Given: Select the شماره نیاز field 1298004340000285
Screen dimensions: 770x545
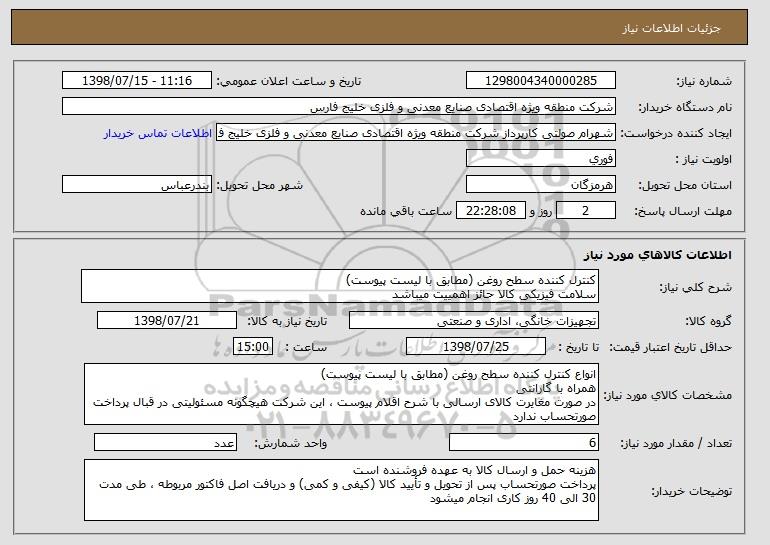Looking at the screenshot, I should (x=541, y=81).
